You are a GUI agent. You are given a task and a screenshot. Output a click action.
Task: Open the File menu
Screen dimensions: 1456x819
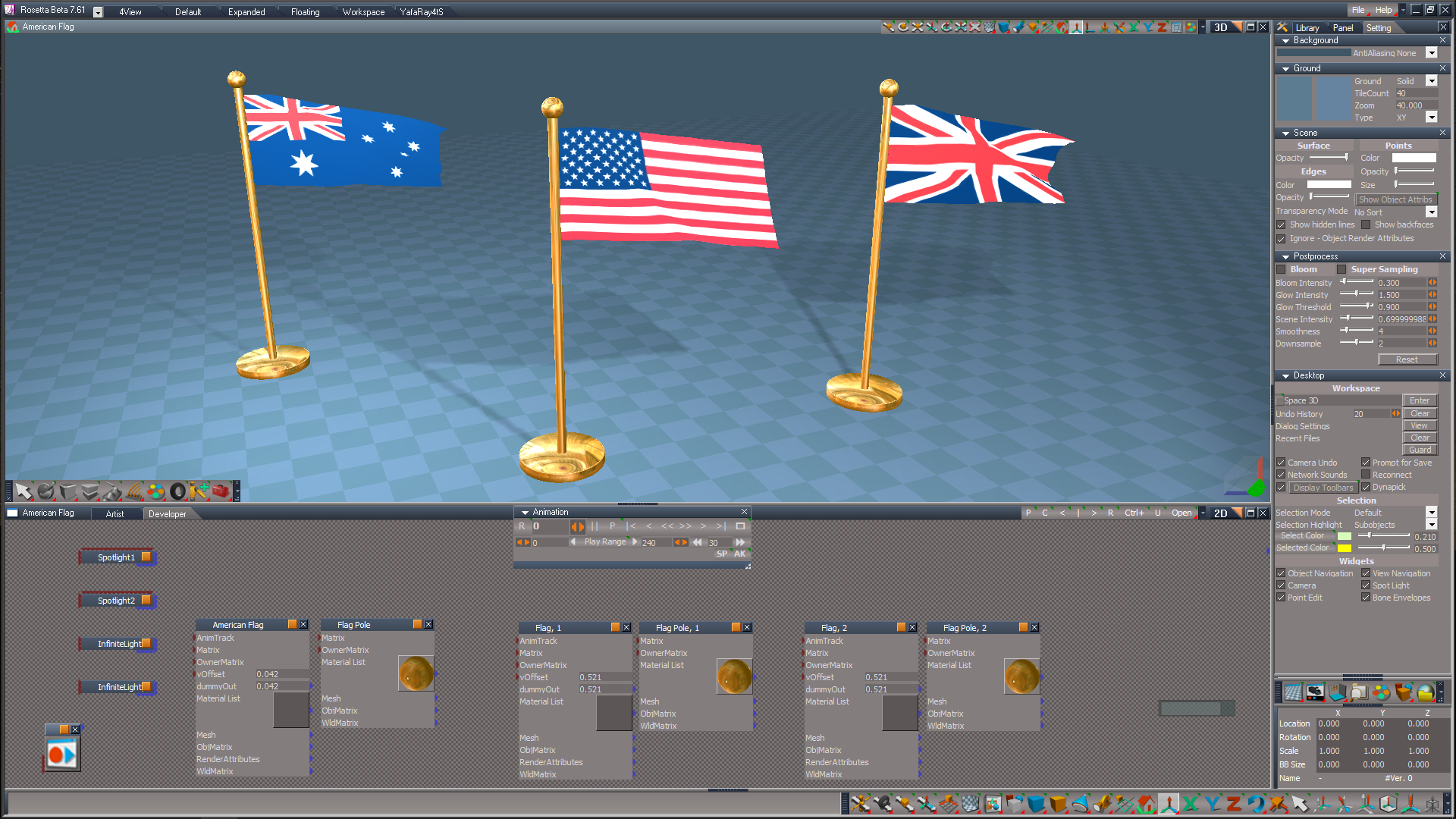point(1357,11)
